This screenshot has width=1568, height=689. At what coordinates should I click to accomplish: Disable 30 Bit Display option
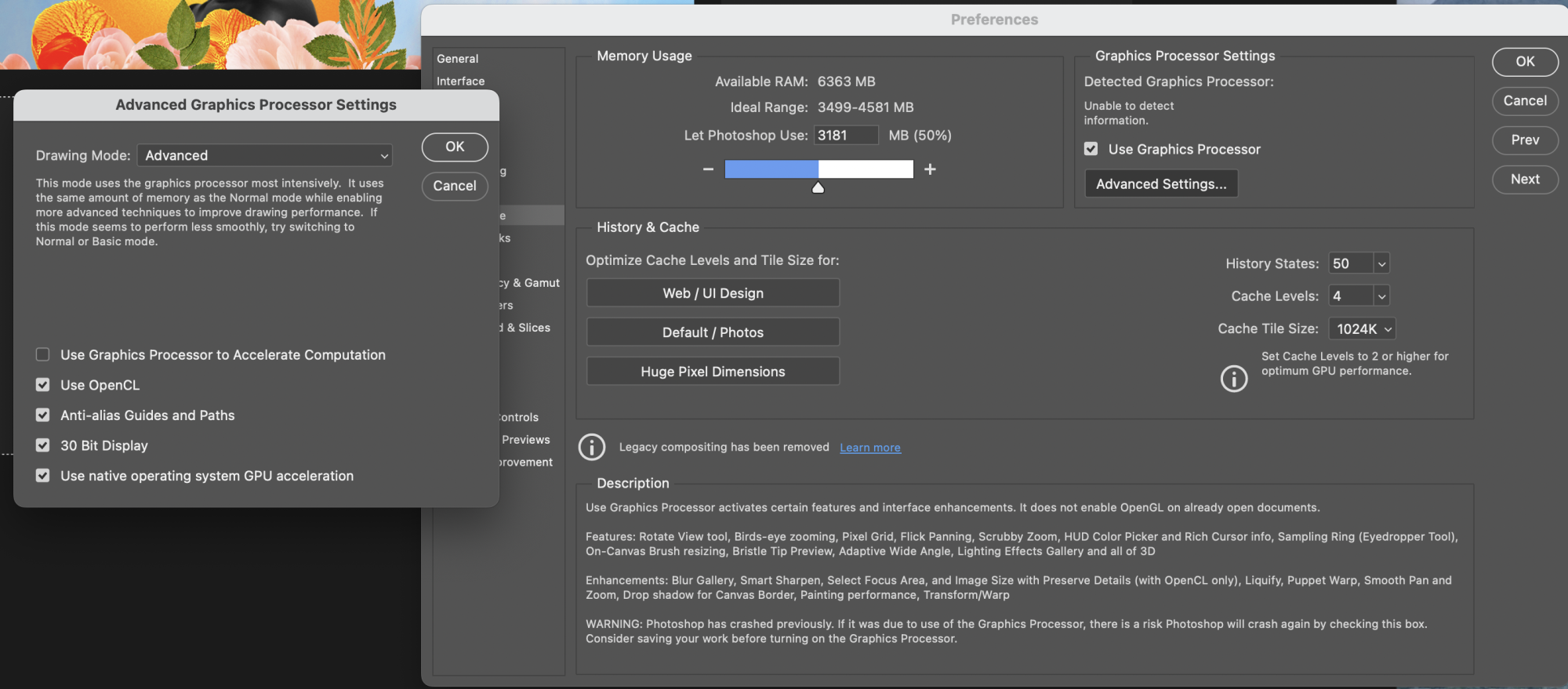pyautogui.click(x=43, y=445)
